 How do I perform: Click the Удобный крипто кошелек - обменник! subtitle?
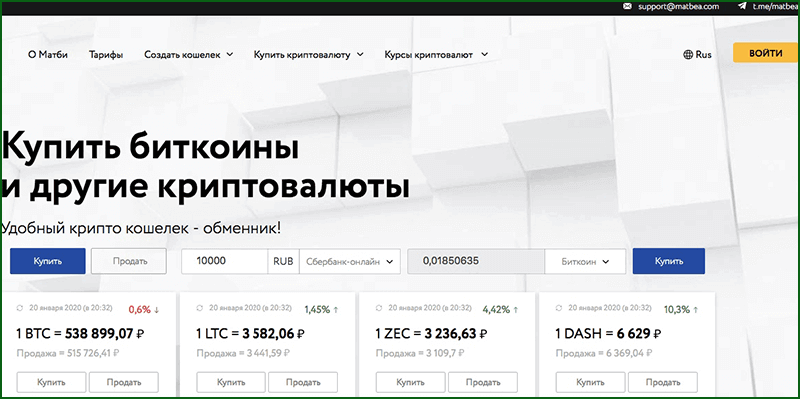point(141,228)
